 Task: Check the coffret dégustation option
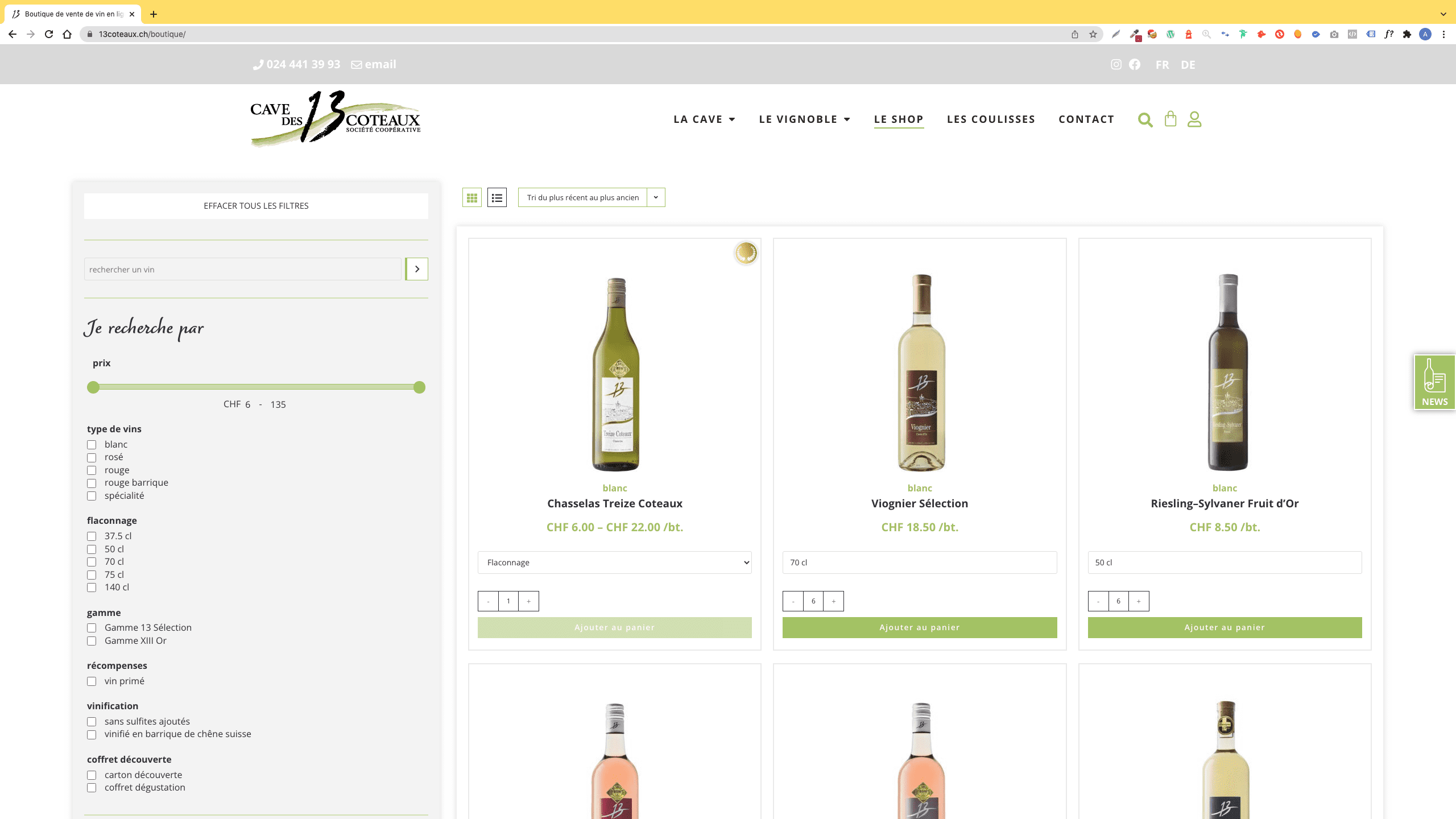(92, 788)
